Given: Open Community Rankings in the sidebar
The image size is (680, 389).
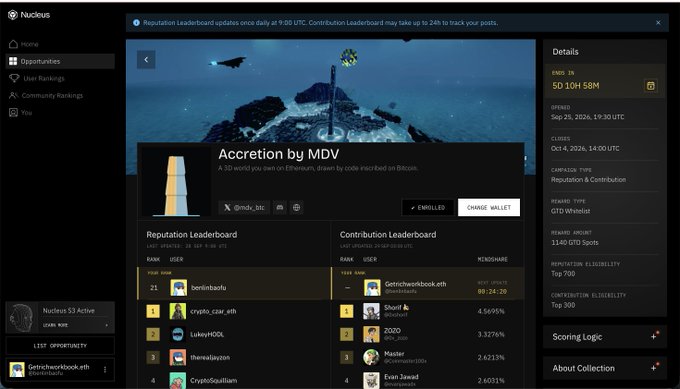Looking at the screenshot, I should click(x=60, y=95).
